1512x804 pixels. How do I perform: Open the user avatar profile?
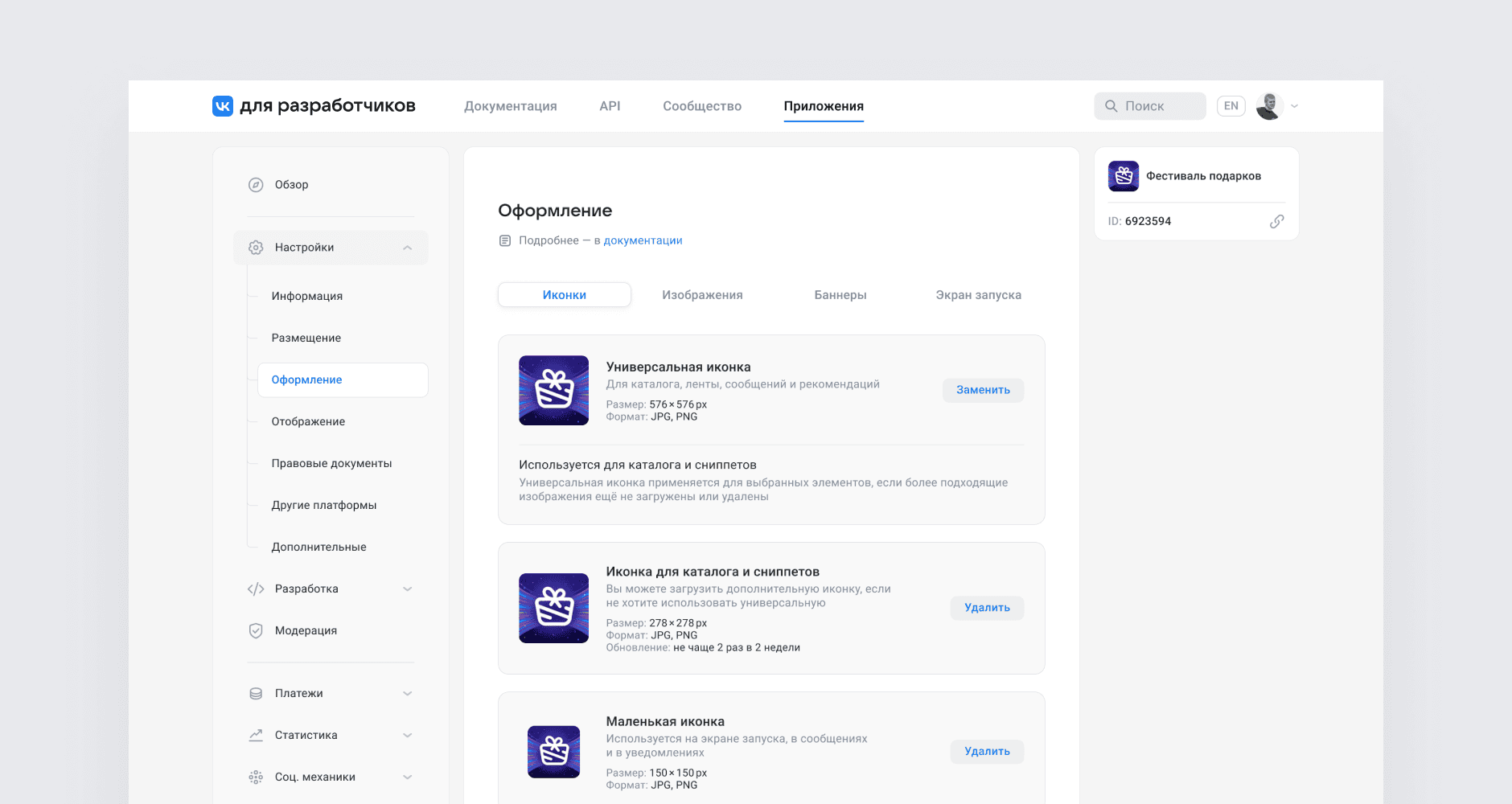pos(1269,106)
